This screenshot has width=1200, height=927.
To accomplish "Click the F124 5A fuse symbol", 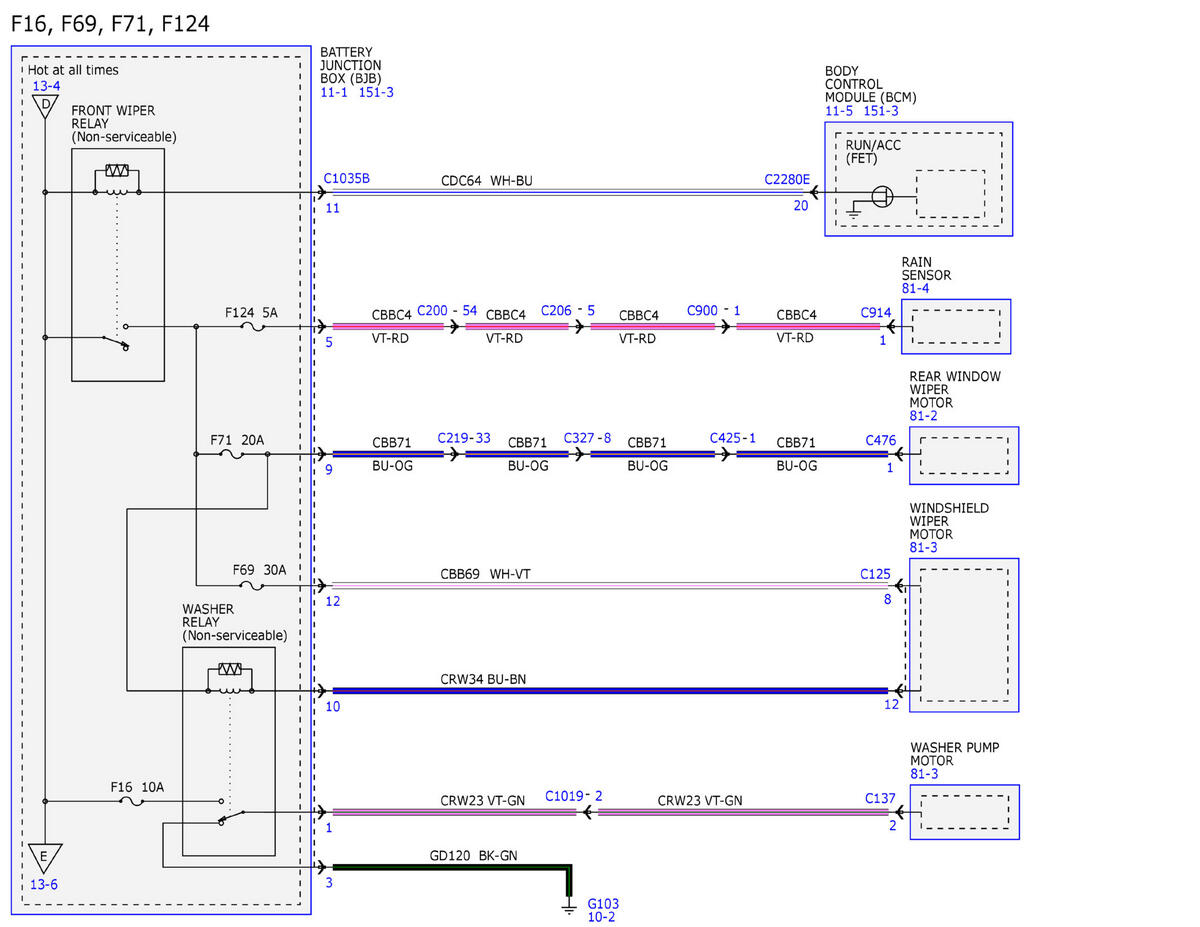I will click(253, 326).
